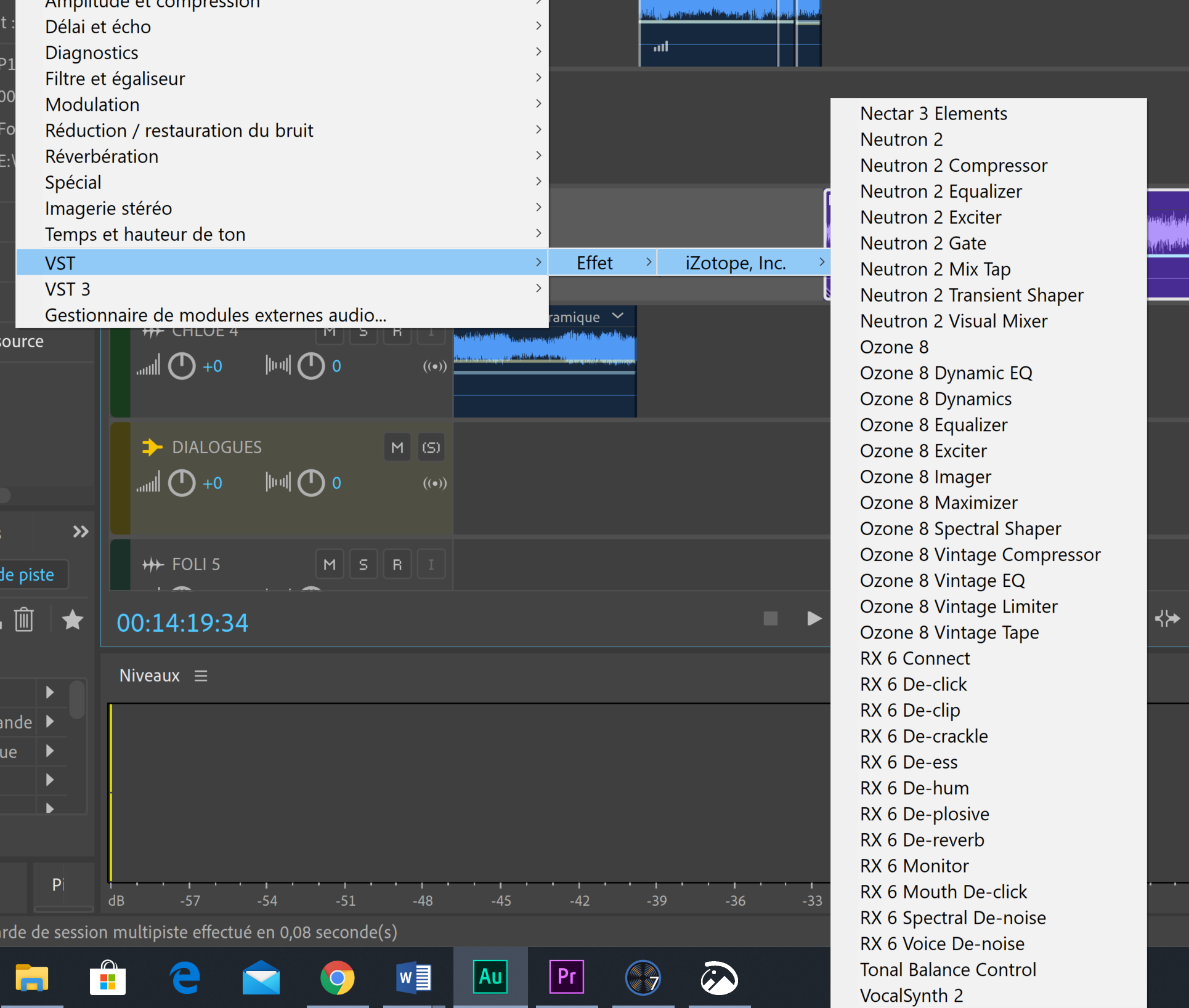Click the Stop transport button

pyautogui.click(x=770, y=618)
